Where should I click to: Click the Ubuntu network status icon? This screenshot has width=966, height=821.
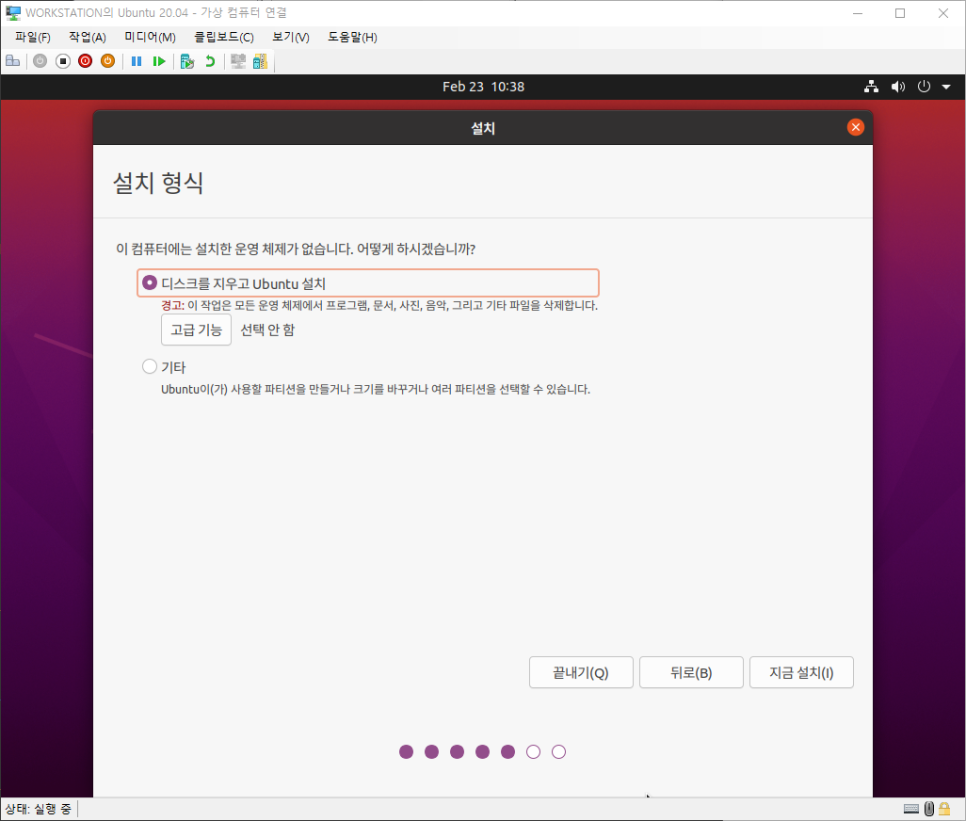click(871, 87)
